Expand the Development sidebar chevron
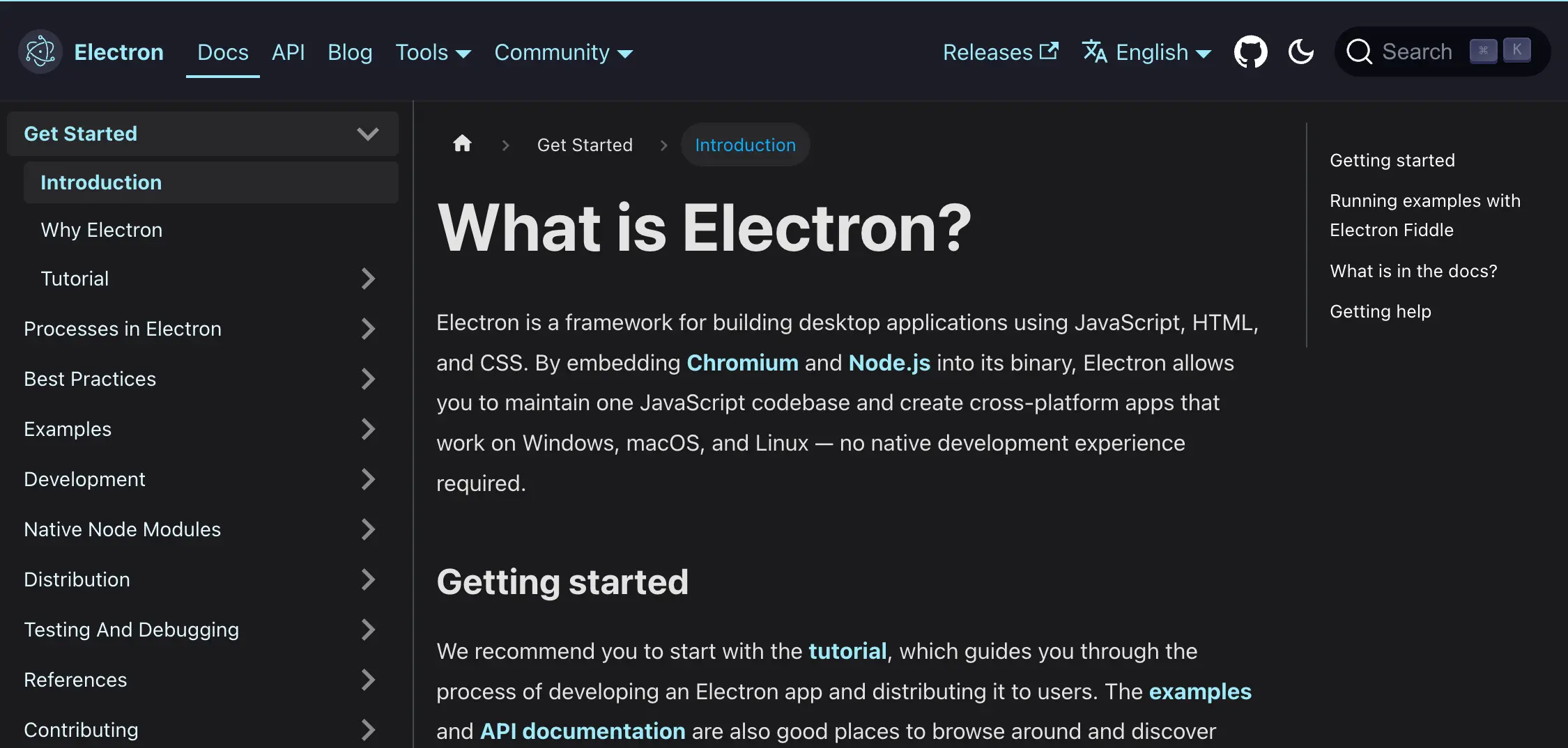Image resolution: width=1568 pixels, height=748 pixels. [368, 479]
